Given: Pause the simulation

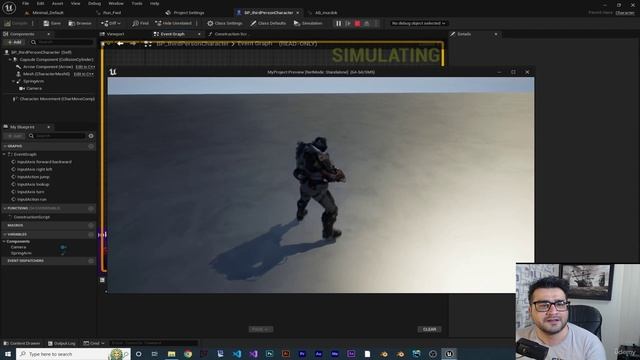Looking at the screenshot, I should click(338, 23).
